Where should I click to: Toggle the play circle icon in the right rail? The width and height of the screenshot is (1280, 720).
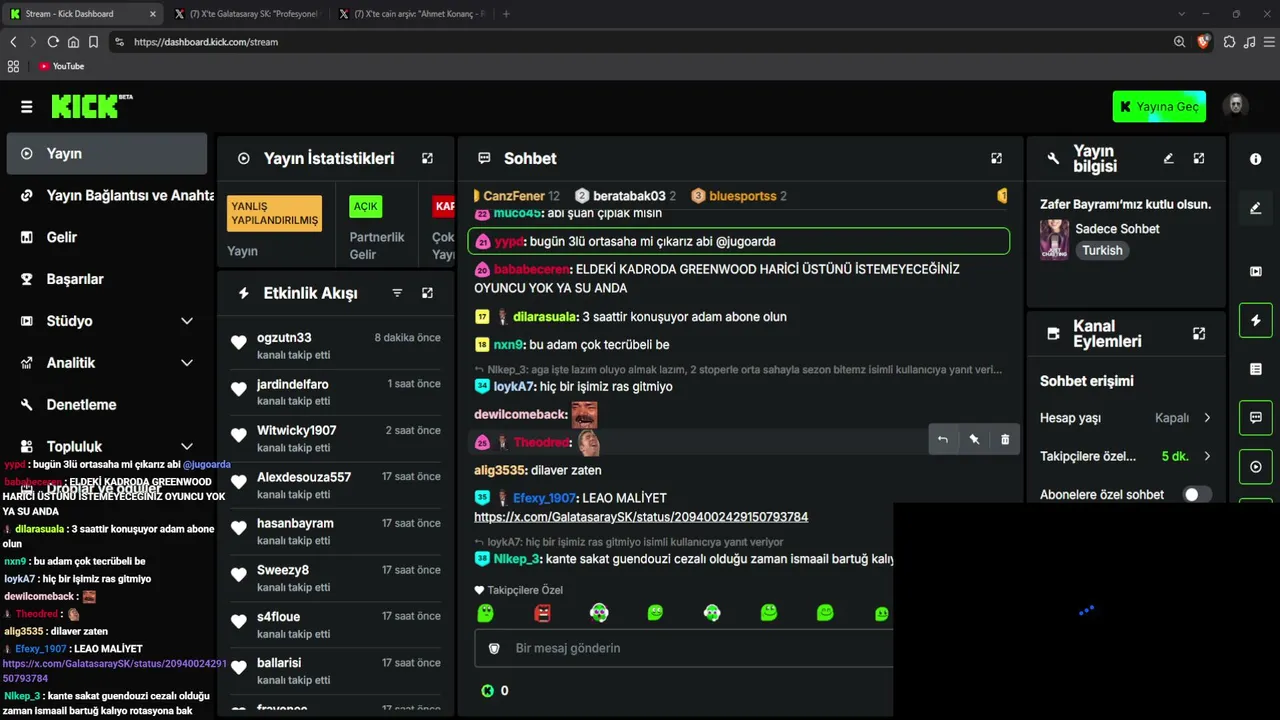tap(1256, 467)
